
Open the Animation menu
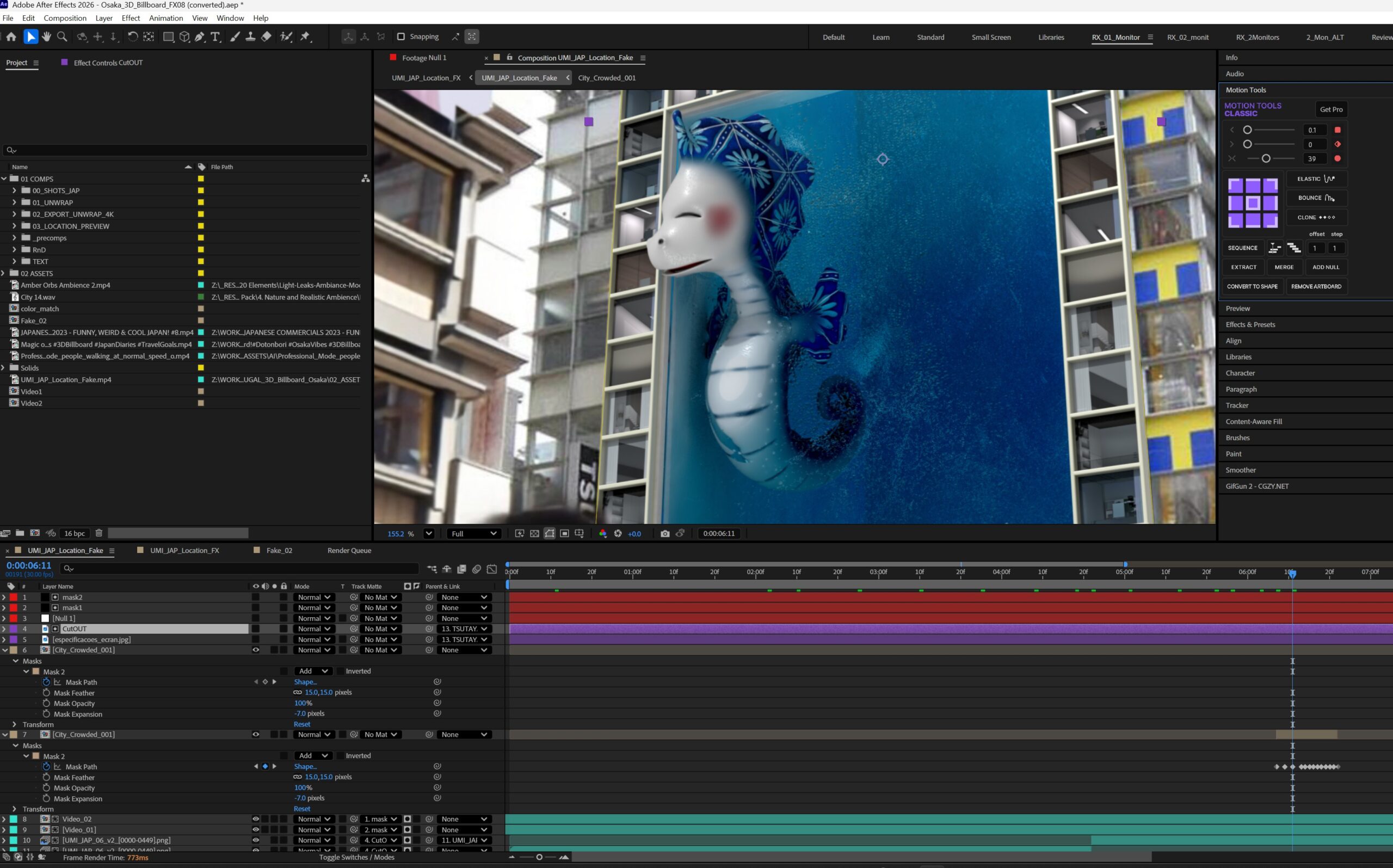pos(166,18)
